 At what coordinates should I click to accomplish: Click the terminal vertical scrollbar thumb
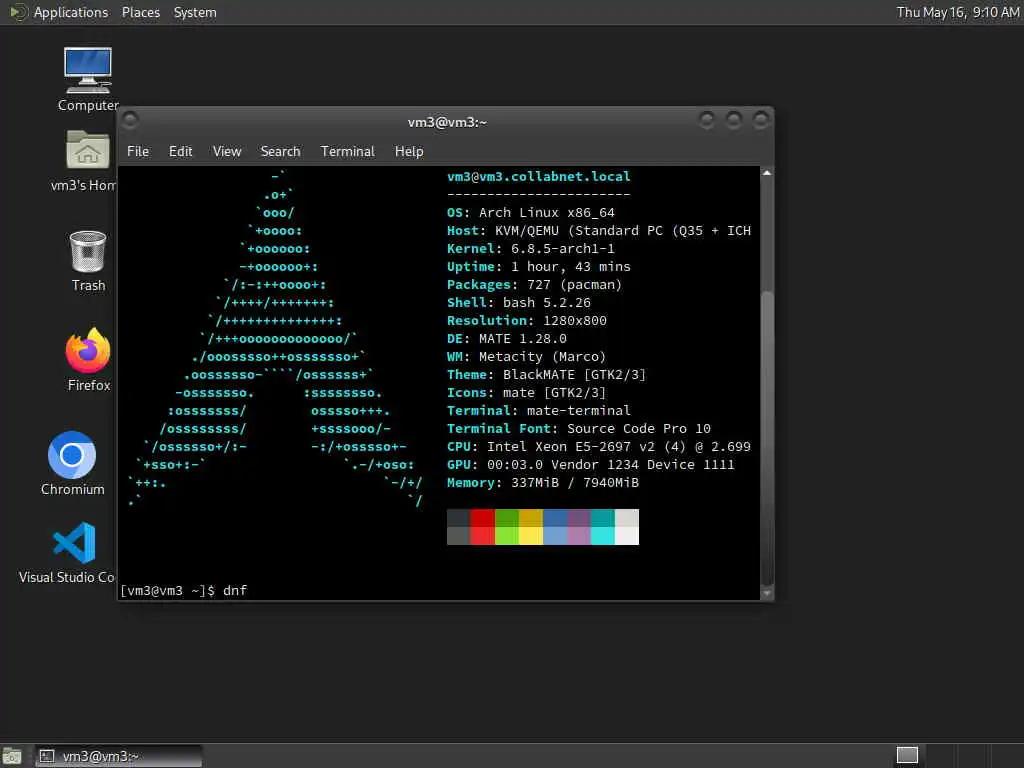click(x=767, y=438)
